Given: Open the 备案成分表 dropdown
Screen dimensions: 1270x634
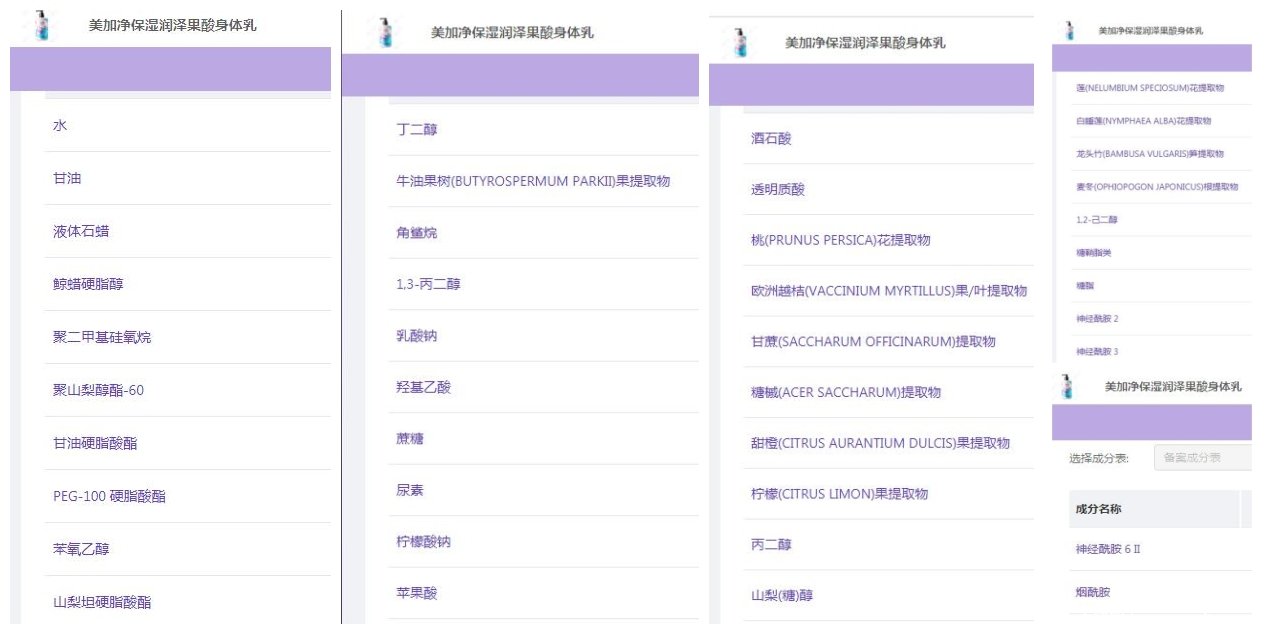Looking at the screenshot, I should [1201, 458].
